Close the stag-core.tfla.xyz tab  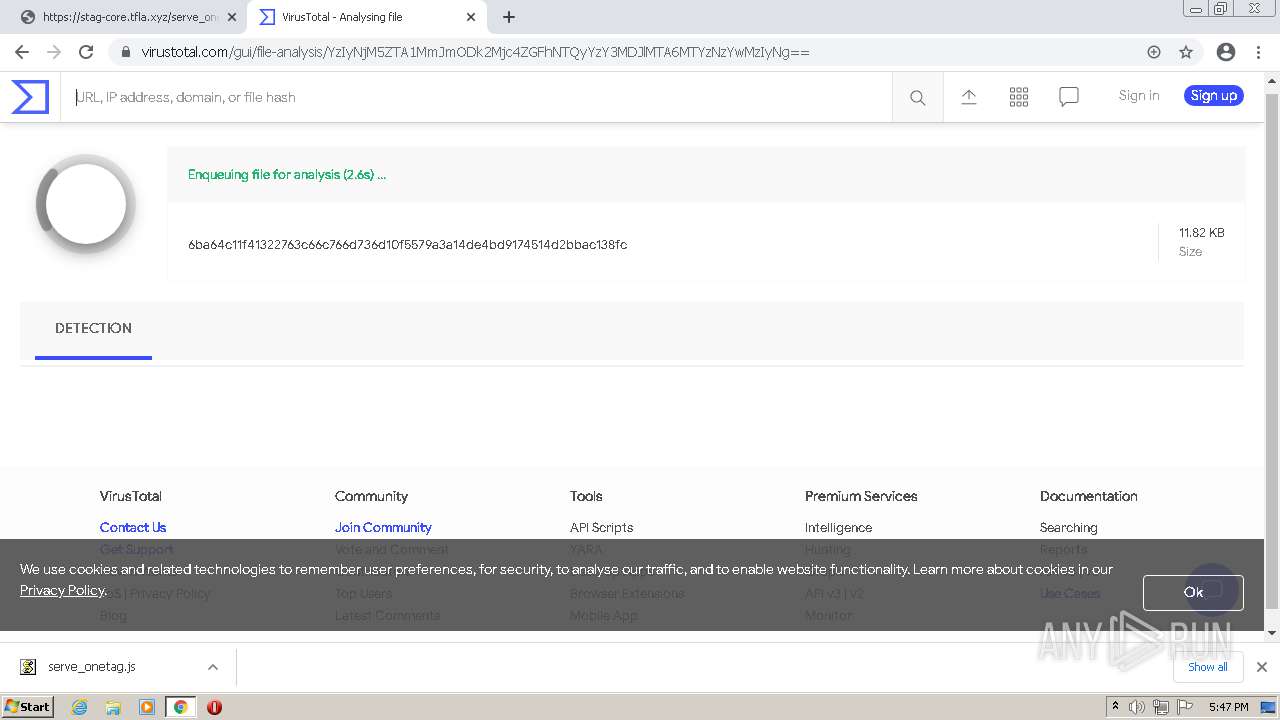pos(232,17)
